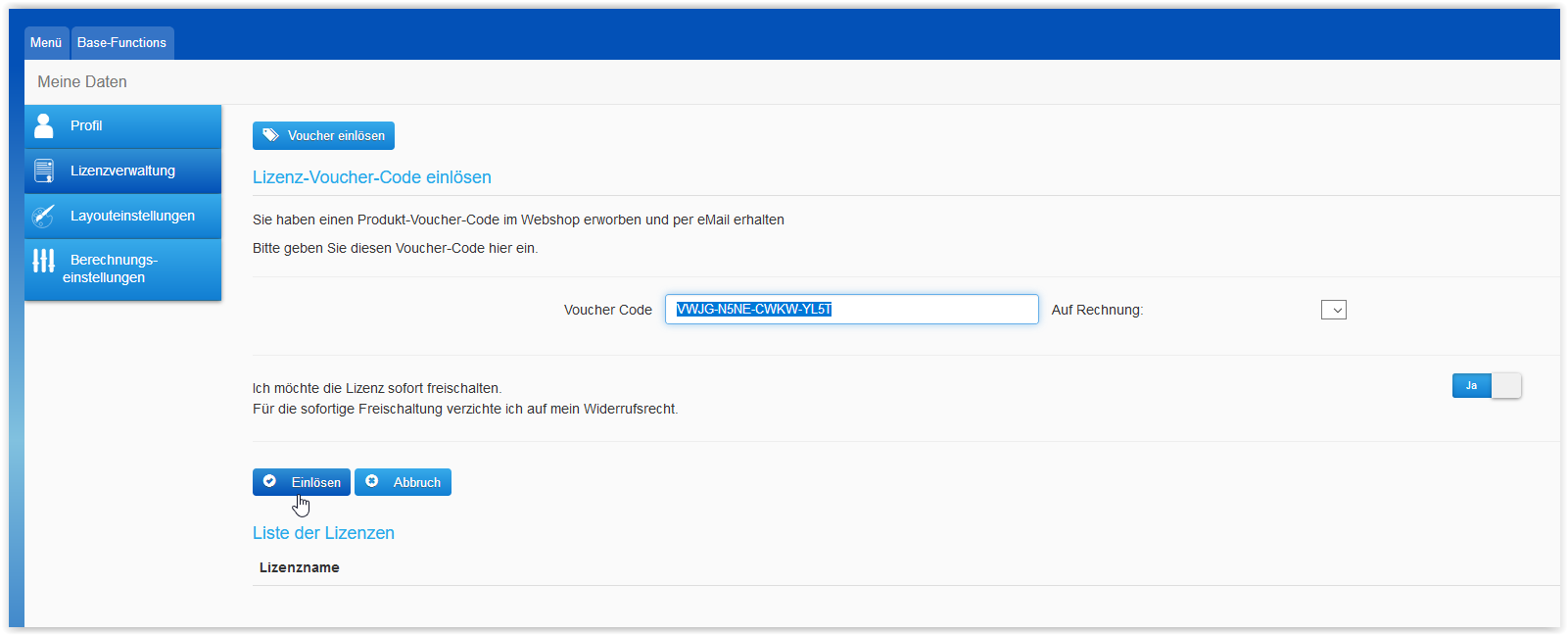
Task: Open Berechnungseinstellungen from the sidebar
Action: click(x=113, y=269)
